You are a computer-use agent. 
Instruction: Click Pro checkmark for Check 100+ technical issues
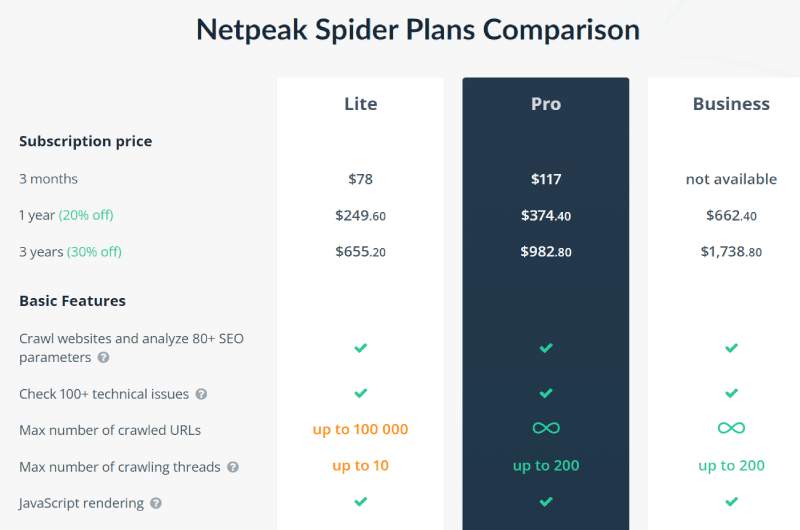tap(546, 393)
